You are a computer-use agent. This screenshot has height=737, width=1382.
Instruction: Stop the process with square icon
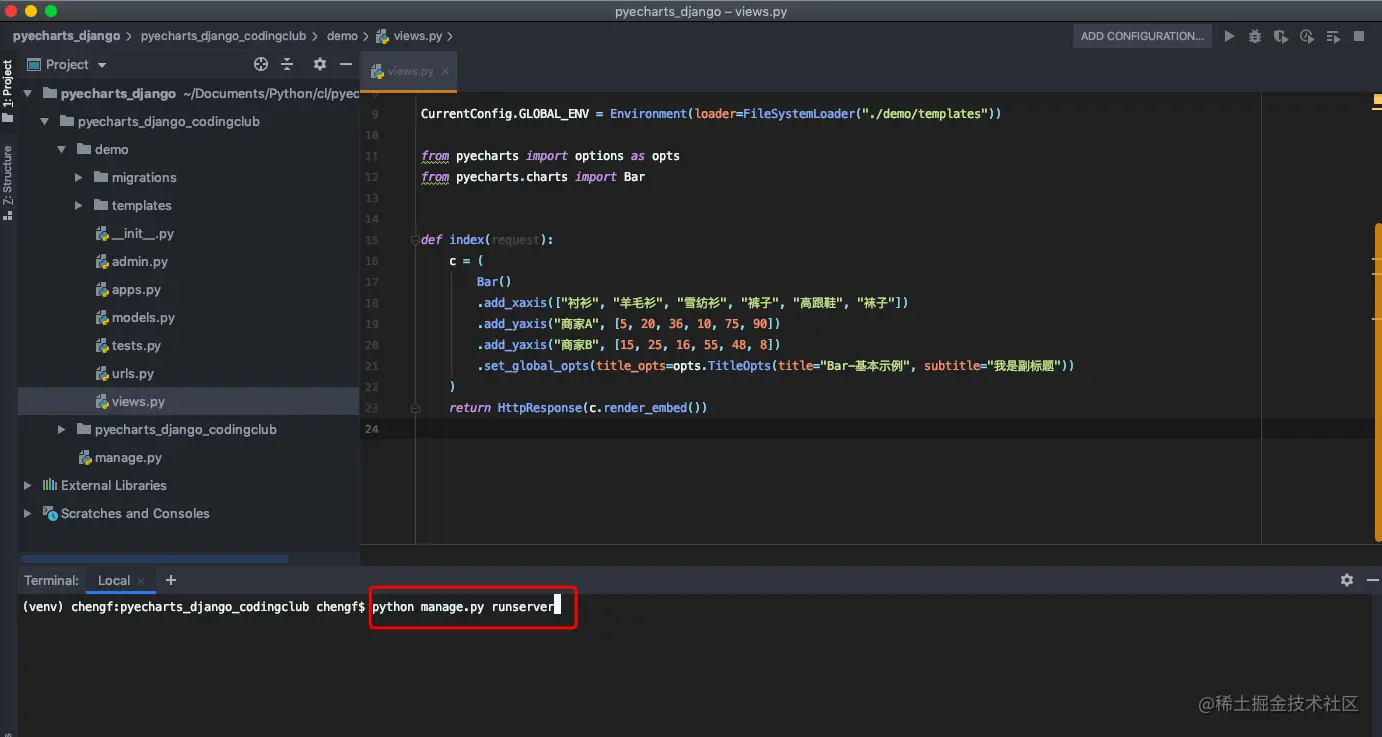point(1359,36)
